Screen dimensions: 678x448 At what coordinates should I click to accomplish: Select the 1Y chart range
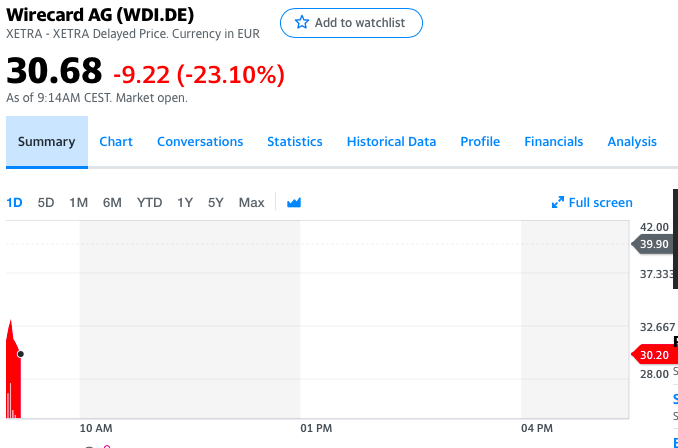click(185, 202)
